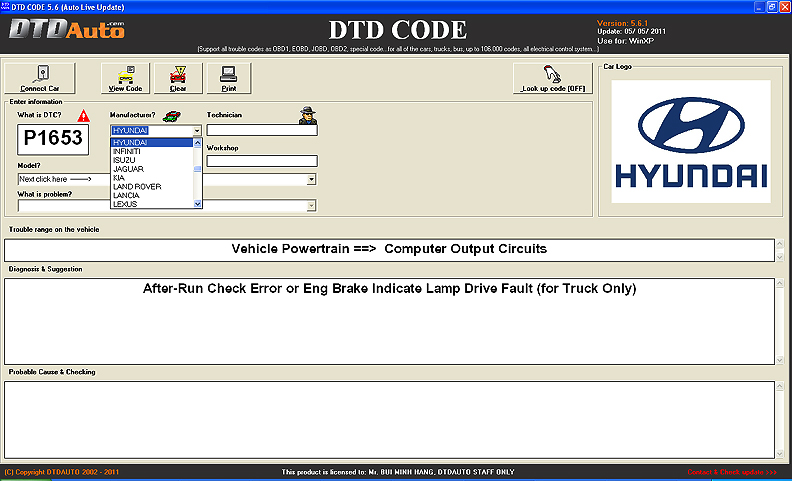Image resolution: width=792 pixels, height=481 pixels.
Task: Select LAND ROVER in the manufacturer list
Action: (x=152, y=186)
